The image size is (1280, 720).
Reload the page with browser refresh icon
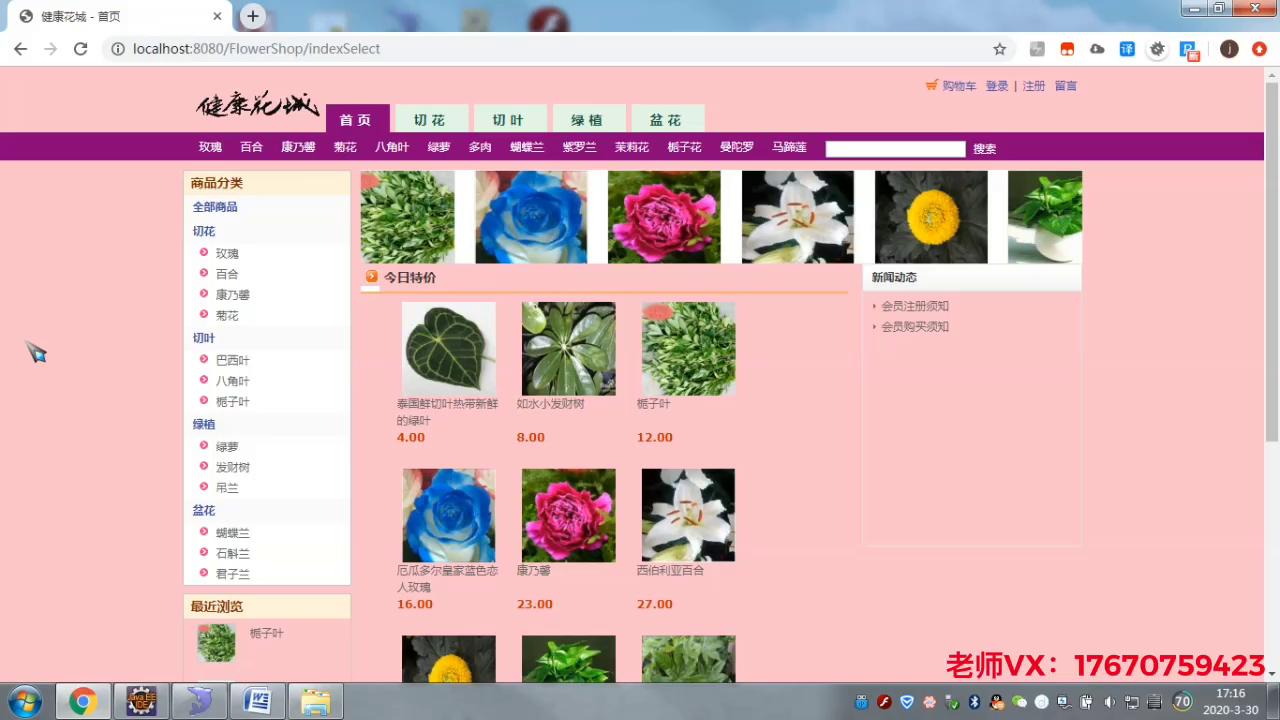[x=81, y=49]
